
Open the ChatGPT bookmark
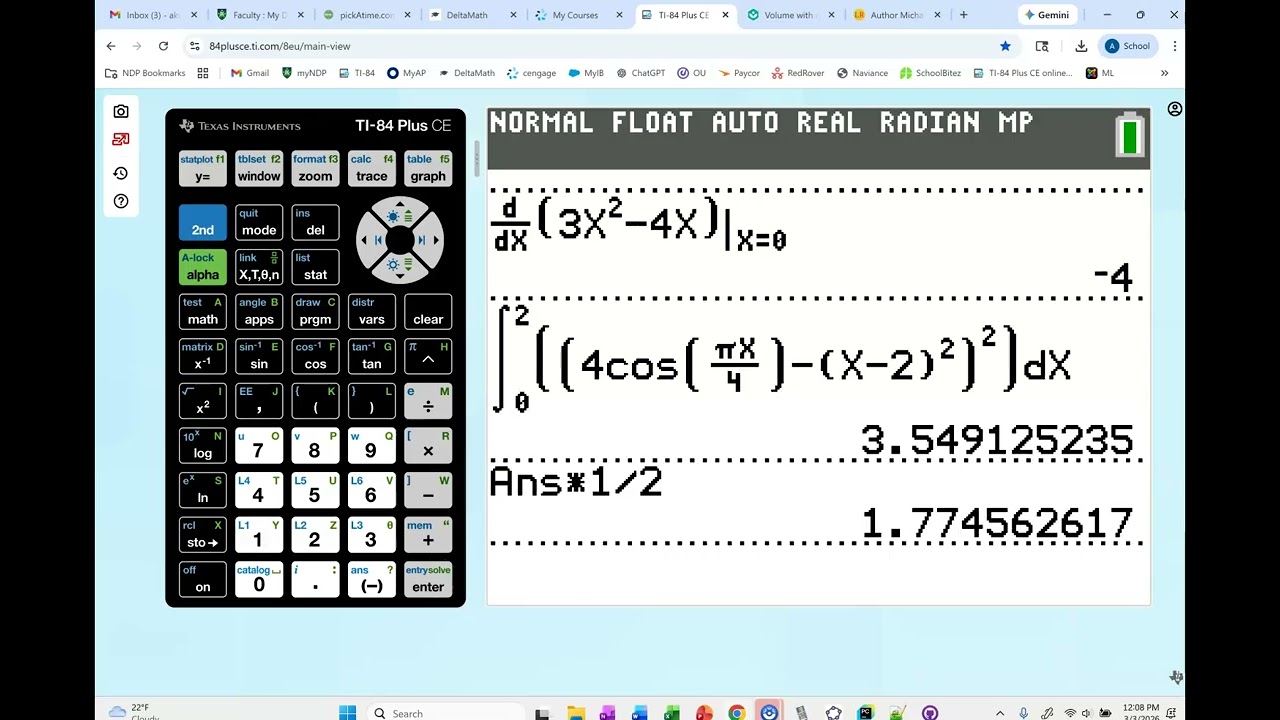(x=640, y=73)
